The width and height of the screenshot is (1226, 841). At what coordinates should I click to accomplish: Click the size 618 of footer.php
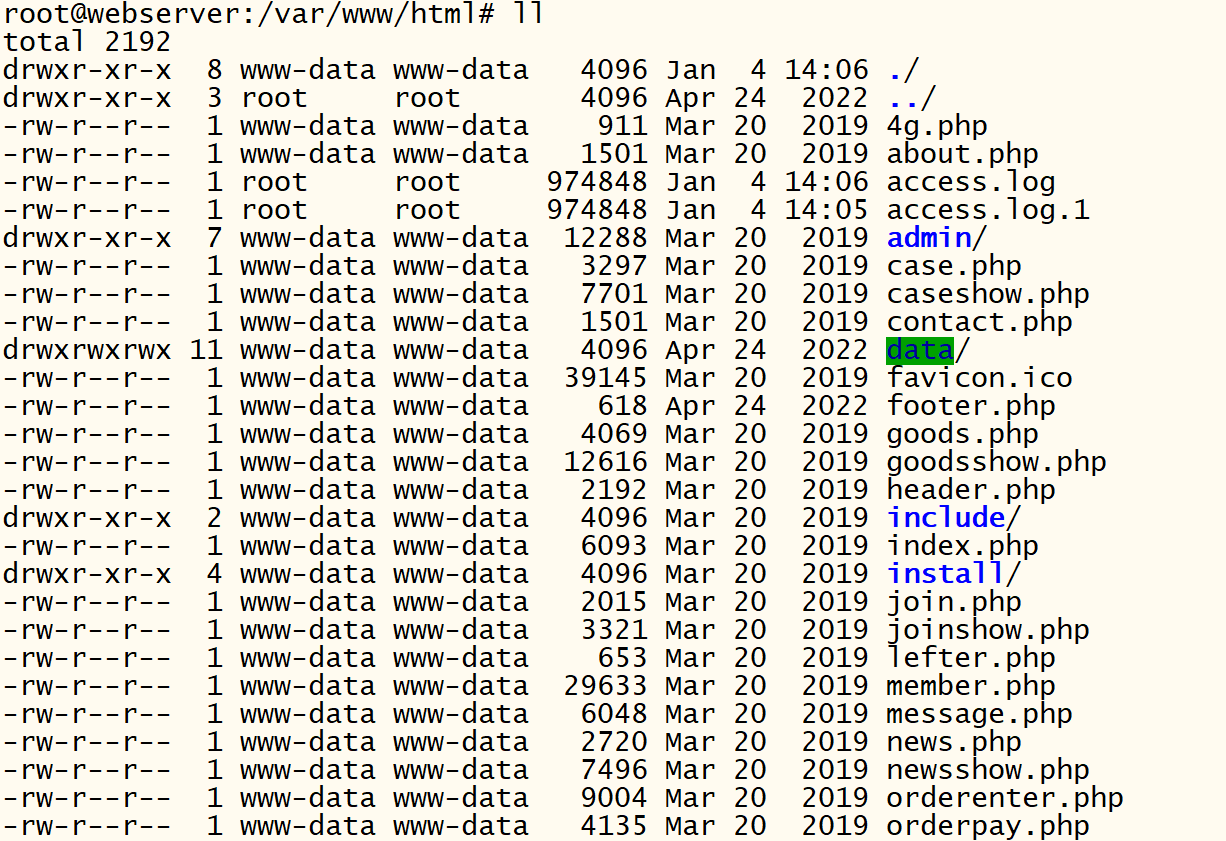[622, 406]
